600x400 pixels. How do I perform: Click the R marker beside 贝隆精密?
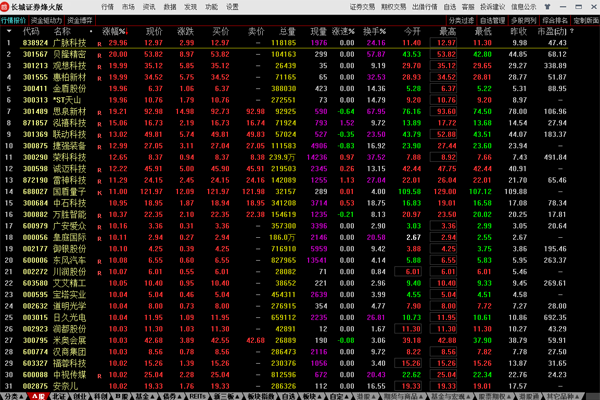coord(100,54)
